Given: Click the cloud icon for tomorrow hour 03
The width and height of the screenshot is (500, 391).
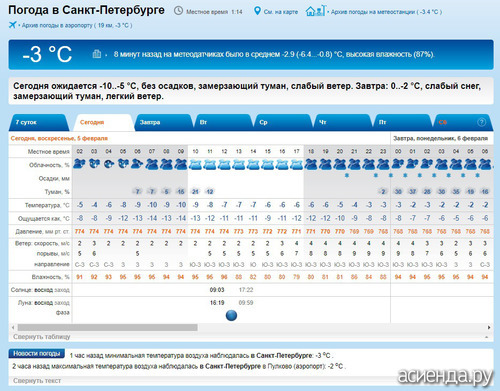Looking at the screenshot, I should (441, 164).
